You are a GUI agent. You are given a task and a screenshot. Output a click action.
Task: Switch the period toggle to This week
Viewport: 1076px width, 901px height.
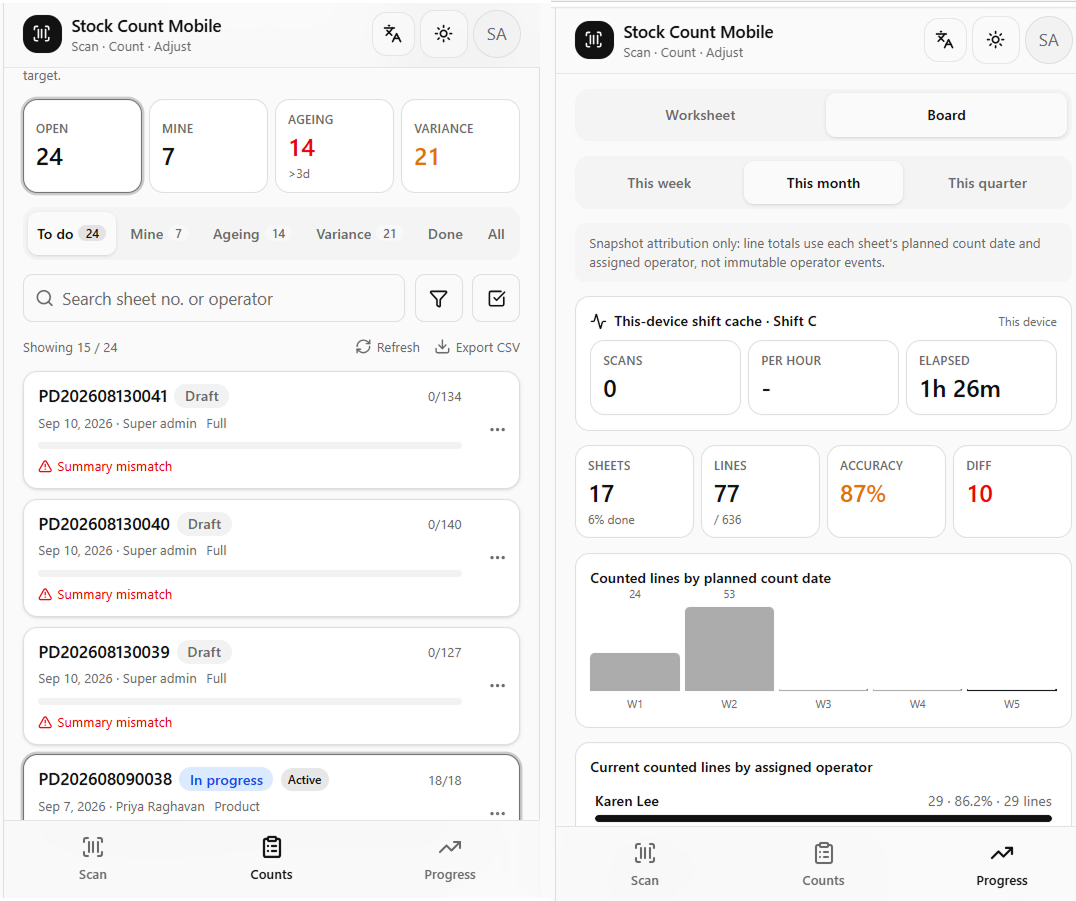(x=659, y=183)
